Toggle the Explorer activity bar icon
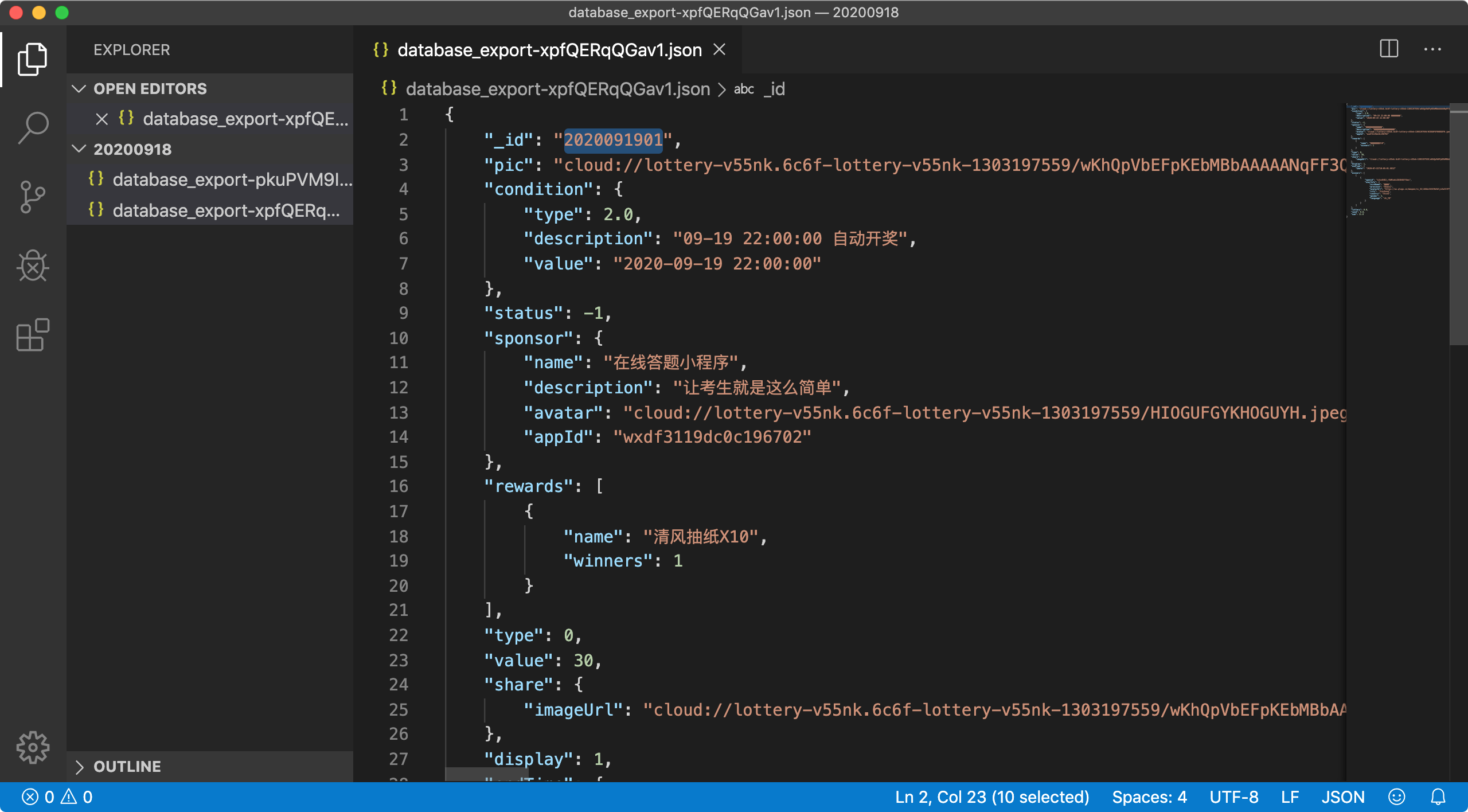Image resolution: width=1468 pixels, height=812 pixels. [x=33, y=58]
